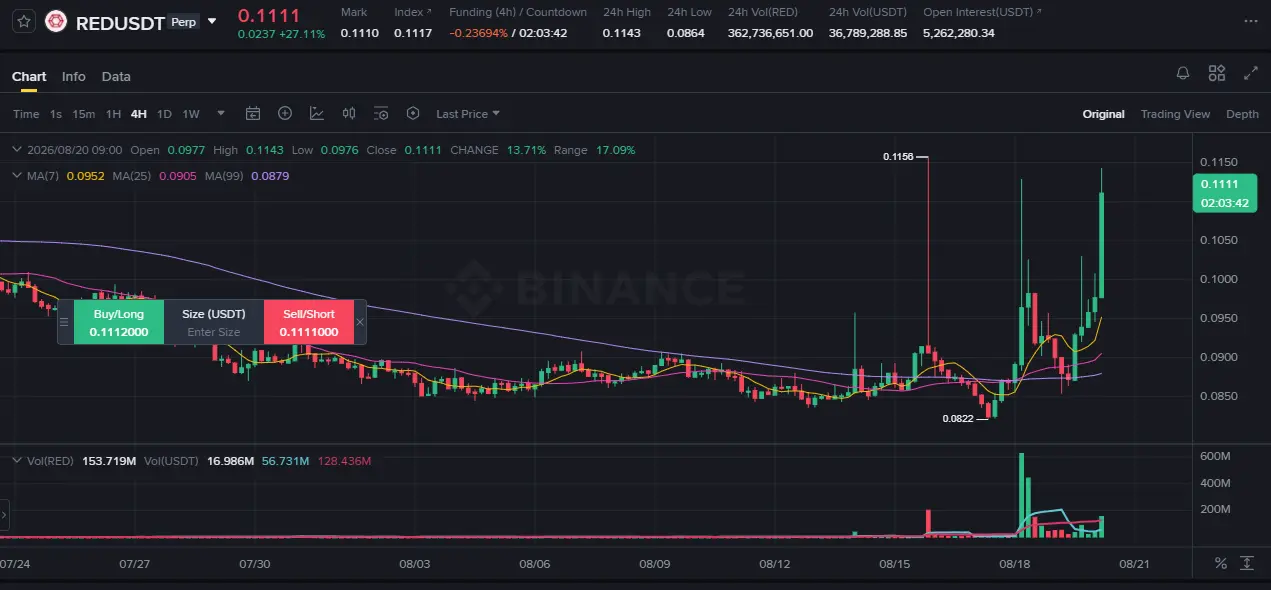Close the quick-order trading panel
The height and width of the screenshot is (590, 1271).
point(360,322)
